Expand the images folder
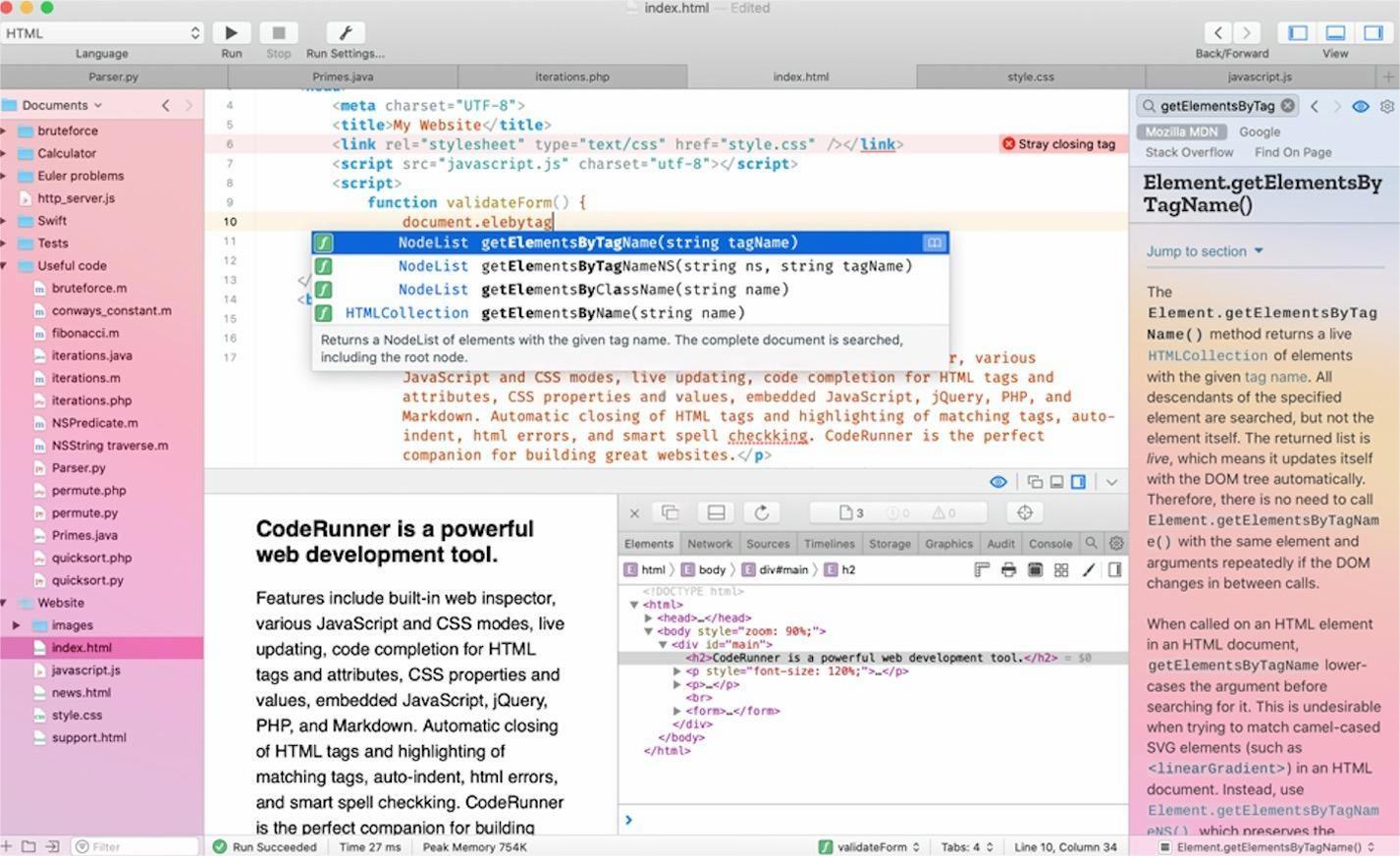 (16, 625)
